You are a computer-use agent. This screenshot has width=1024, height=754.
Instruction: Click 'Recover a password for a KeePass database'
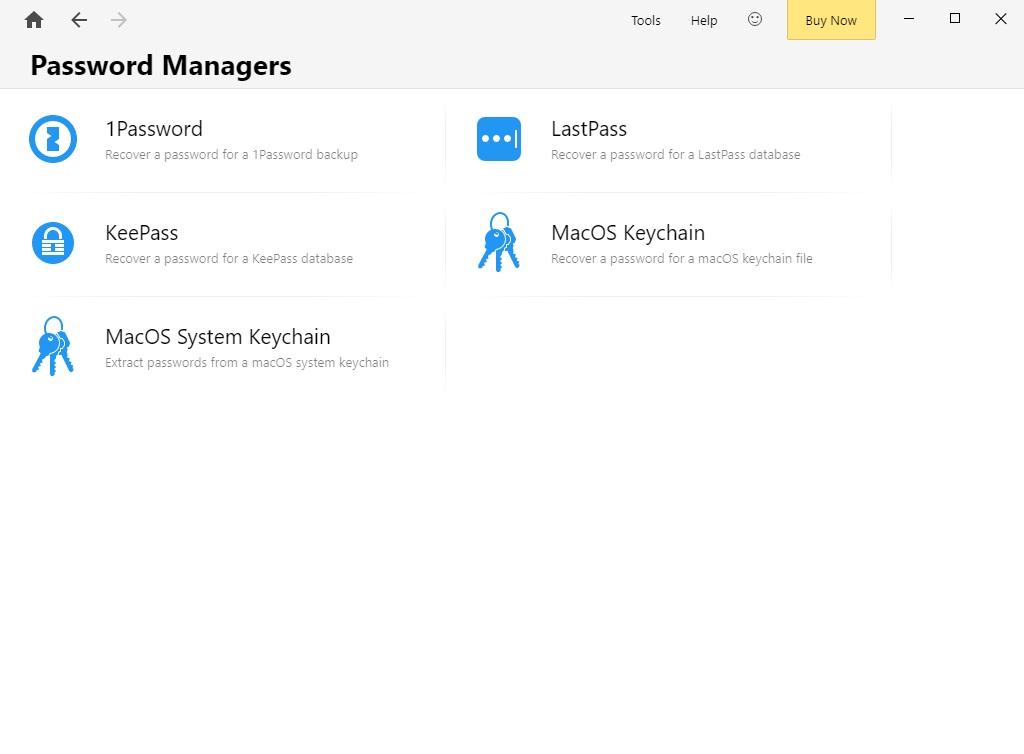click(x=229, y=259)
